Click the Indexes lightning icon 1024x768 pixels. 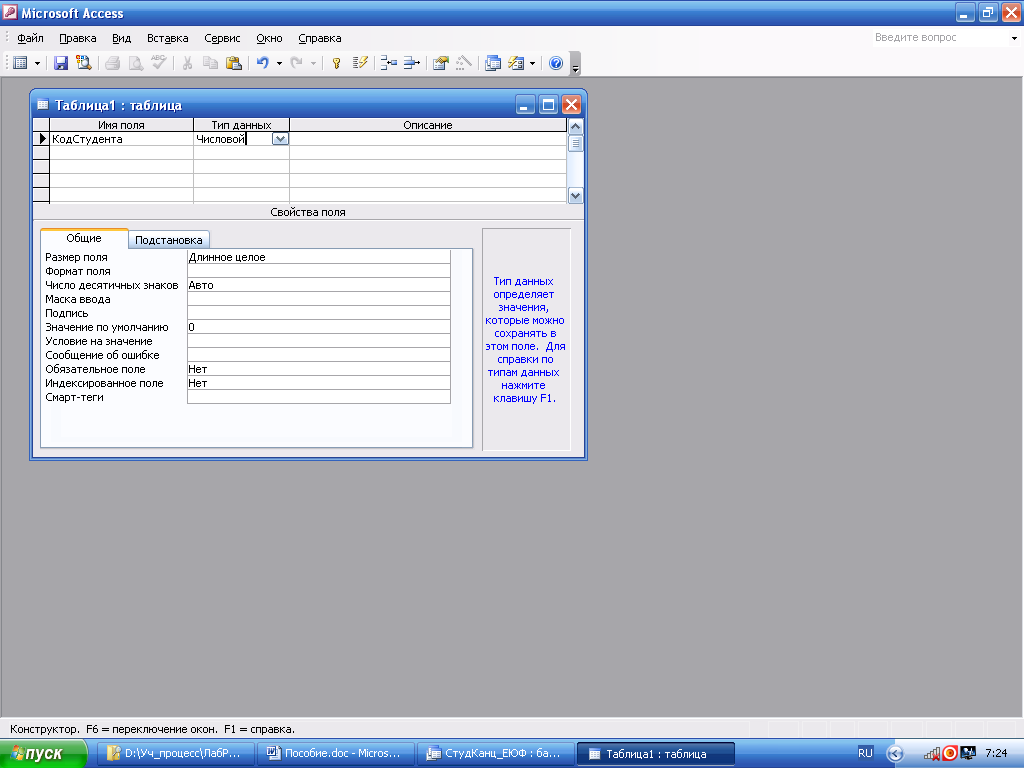point(360,63)
